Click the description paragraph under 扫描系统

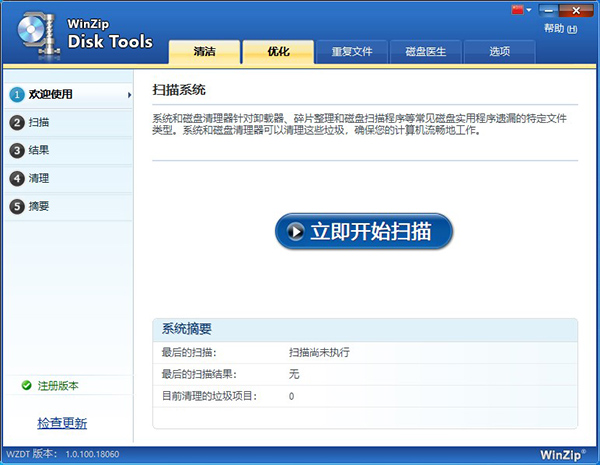tap(359, 124)
